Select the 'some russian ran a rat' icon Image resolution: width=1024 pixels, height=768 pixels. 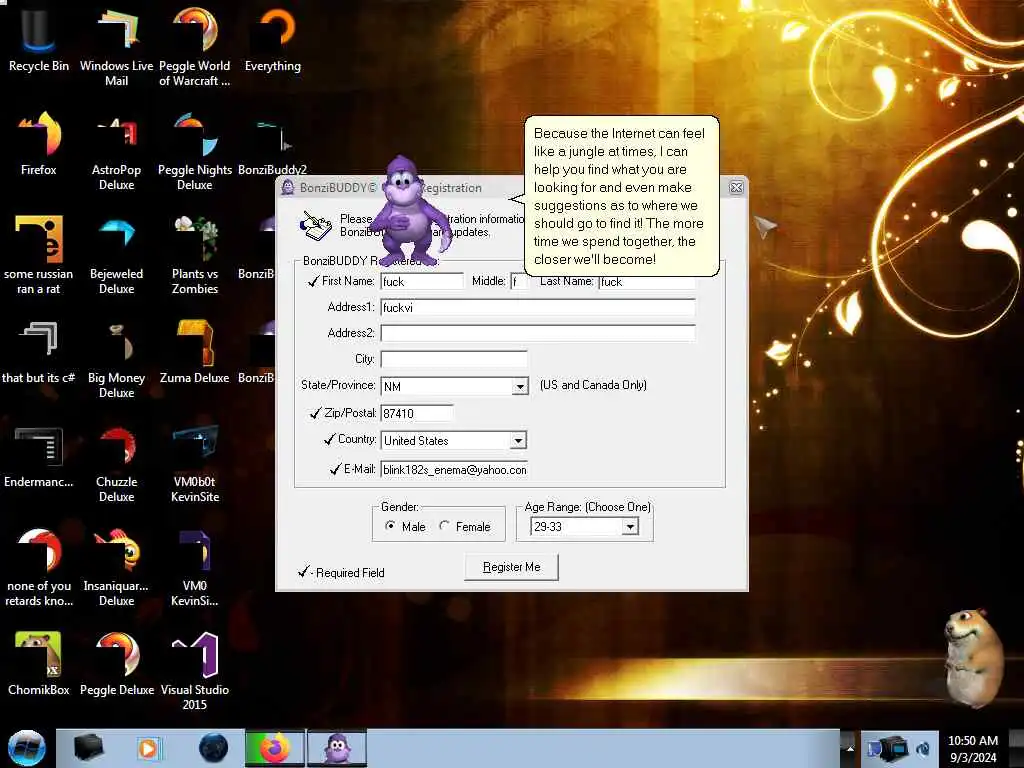pyautogui.click(x=39, y=255)
